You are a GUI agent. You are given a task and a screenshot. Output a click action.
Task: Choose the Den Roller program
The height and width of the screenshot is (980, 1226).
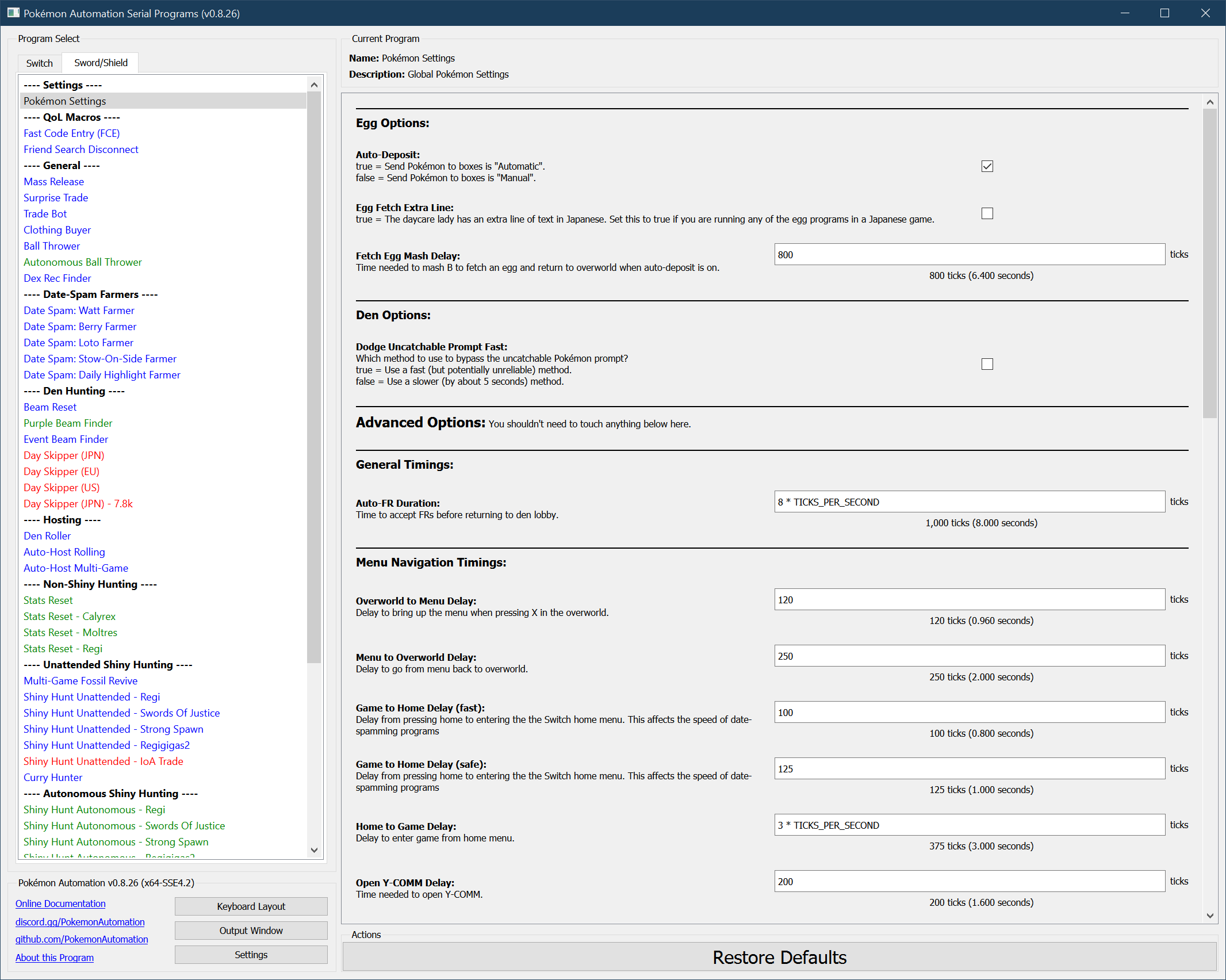tap(47, 535)
